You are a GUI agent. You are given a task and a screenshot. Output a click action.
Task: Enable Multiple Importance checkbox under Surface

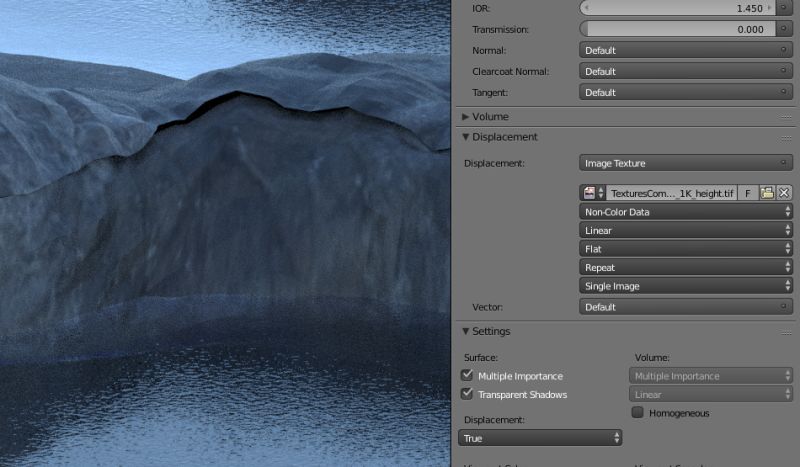467,375
